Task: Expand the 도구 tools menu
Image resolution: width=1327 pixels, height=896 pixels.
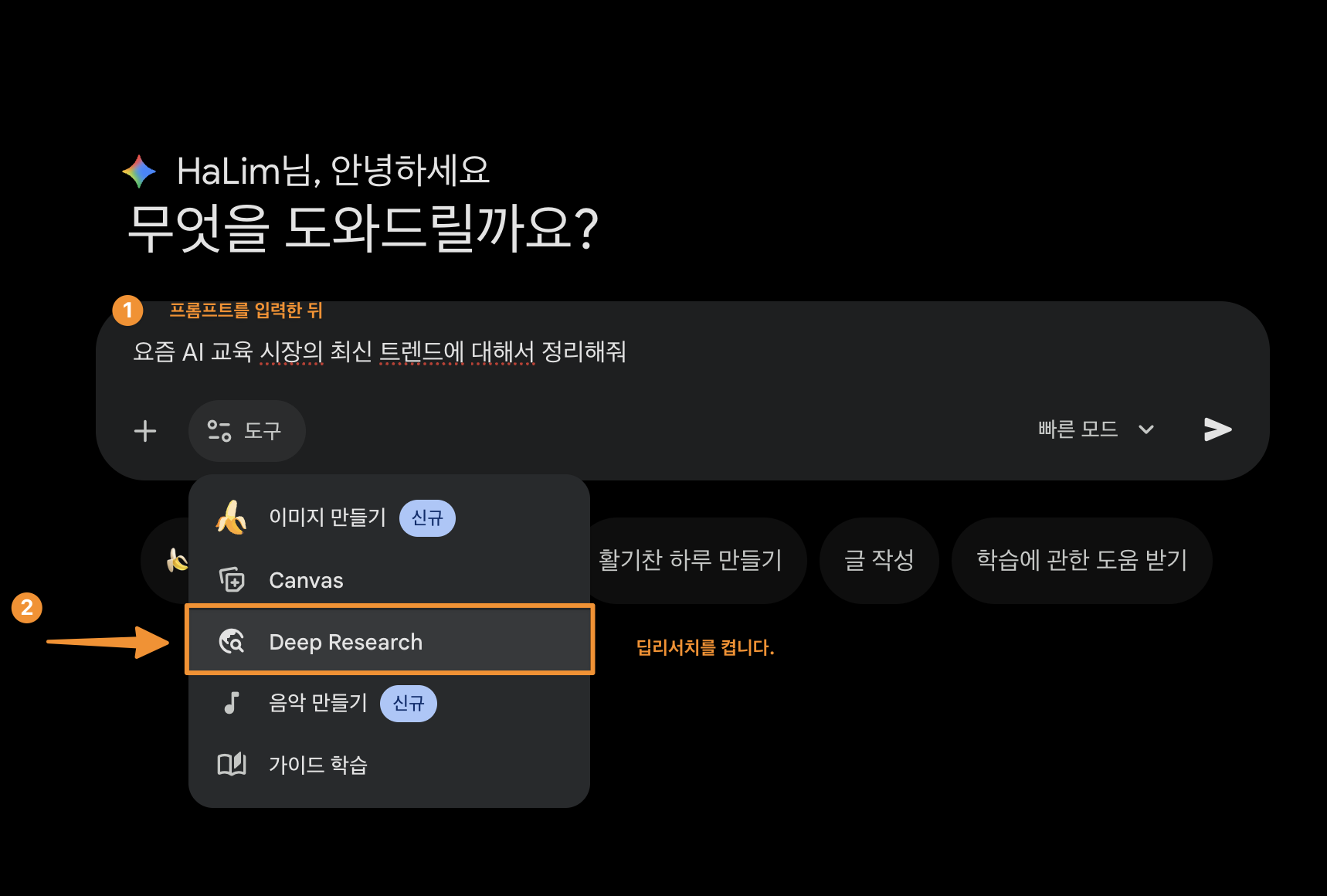Action: [247, 431]
